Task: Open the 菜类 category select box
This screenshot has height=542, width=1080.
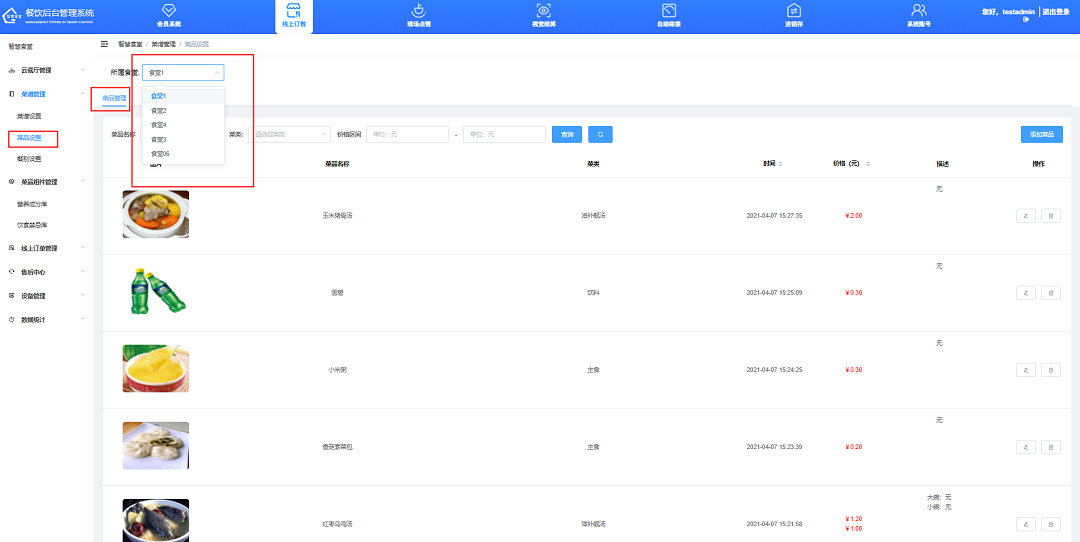Action: tap(290, 134)
